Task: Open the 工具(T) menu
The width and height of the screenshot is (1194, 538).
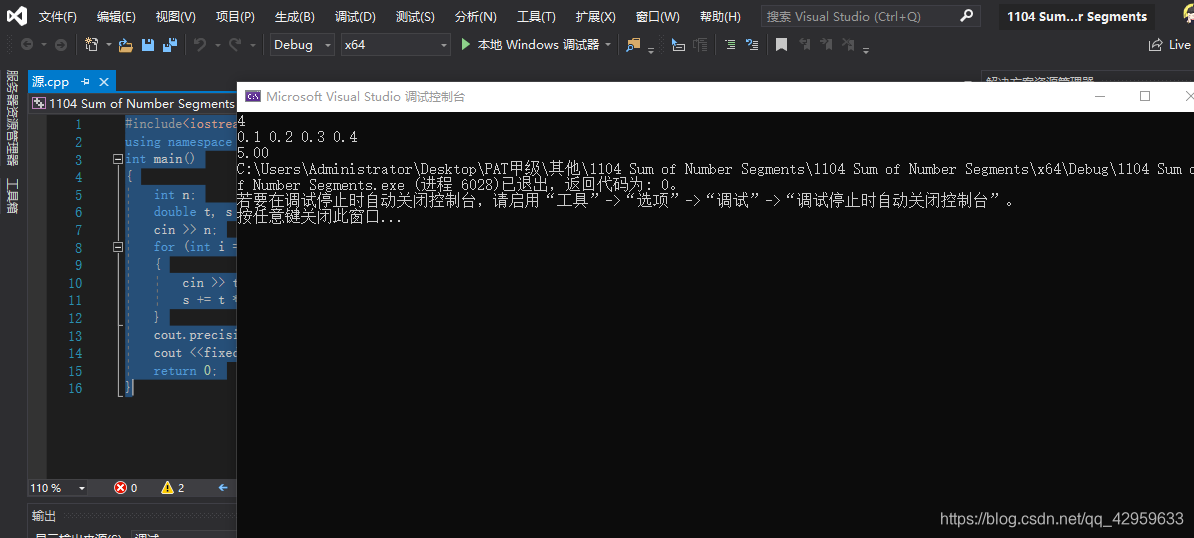Action: tap(536, 17)
